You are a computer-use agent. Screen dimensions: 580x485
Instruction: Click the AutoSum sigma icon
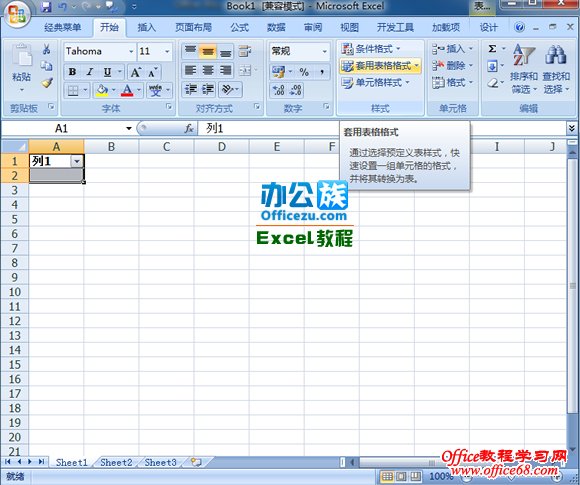pyautogui.click(x=492, y=49)
